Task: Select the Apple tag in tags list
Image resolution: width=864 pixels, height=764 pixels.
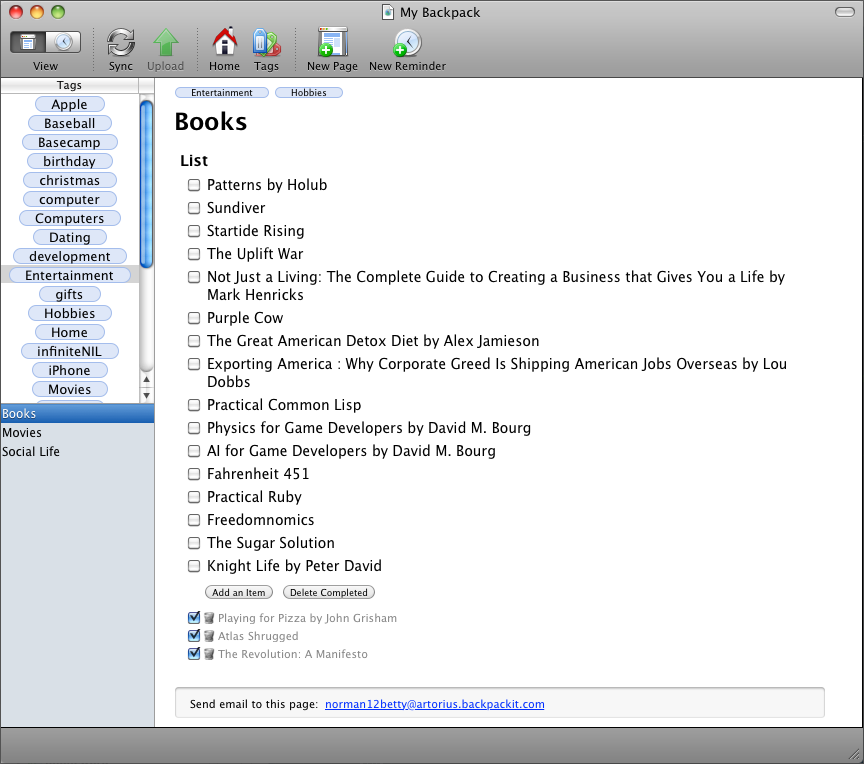Action: pos(69,105)
